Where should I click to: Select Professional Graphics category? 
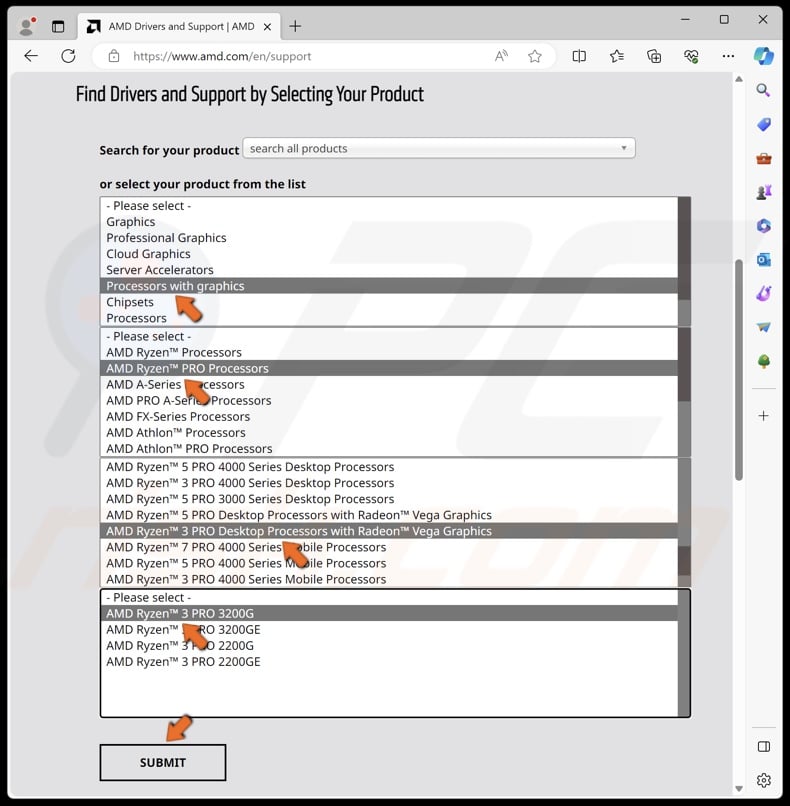pyautogui.click(x=389, y=237)
